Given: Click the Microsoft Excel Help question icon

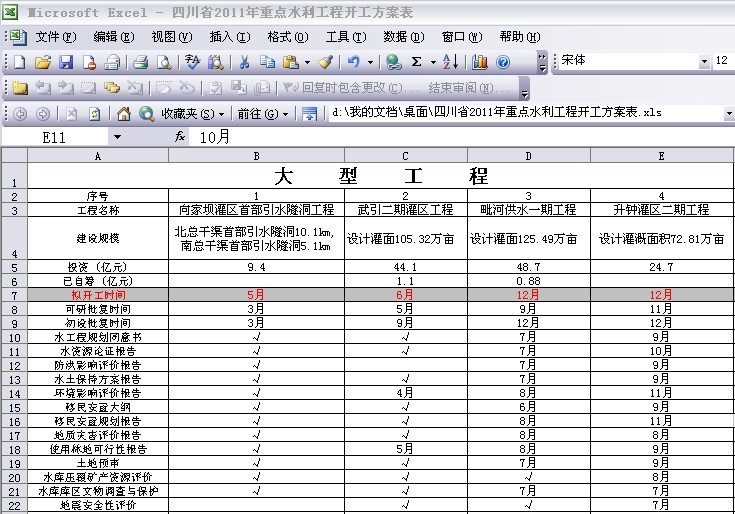Looking at the screenshot, I should [x=503, y=62].
